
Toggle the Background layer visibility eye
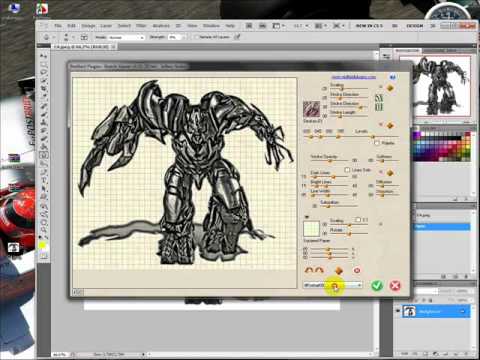[397, 311]
